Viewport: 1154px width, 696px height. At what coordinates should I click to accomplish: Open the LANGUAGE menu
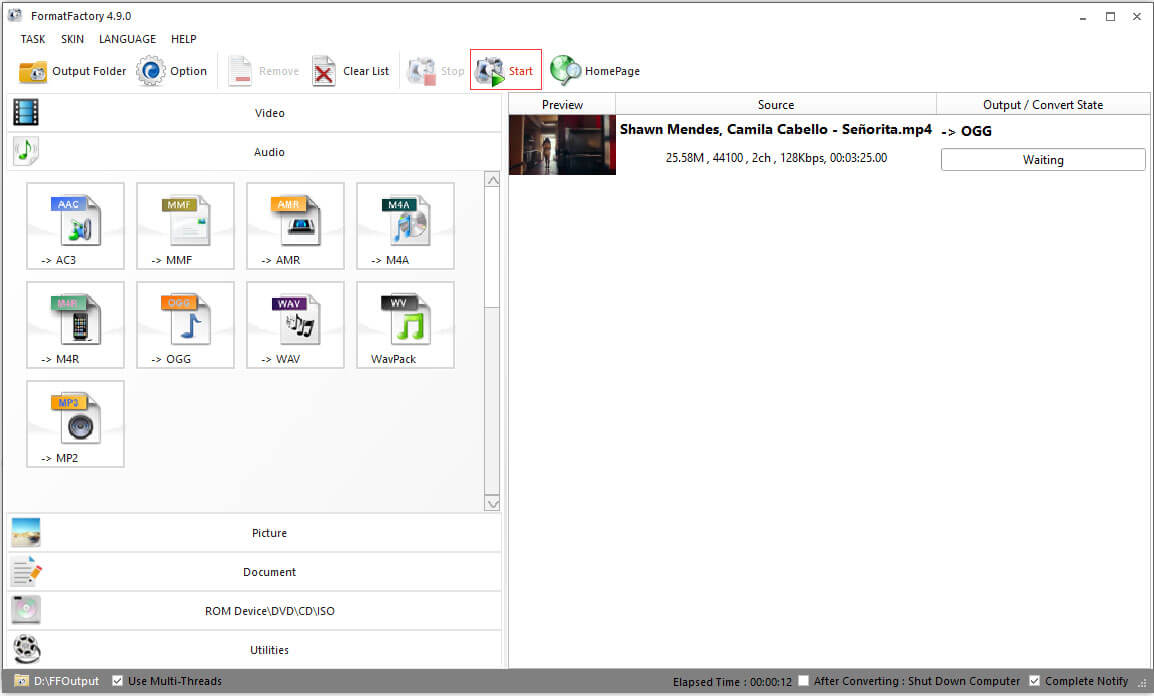pyautogui.click(x=127, y=39)
